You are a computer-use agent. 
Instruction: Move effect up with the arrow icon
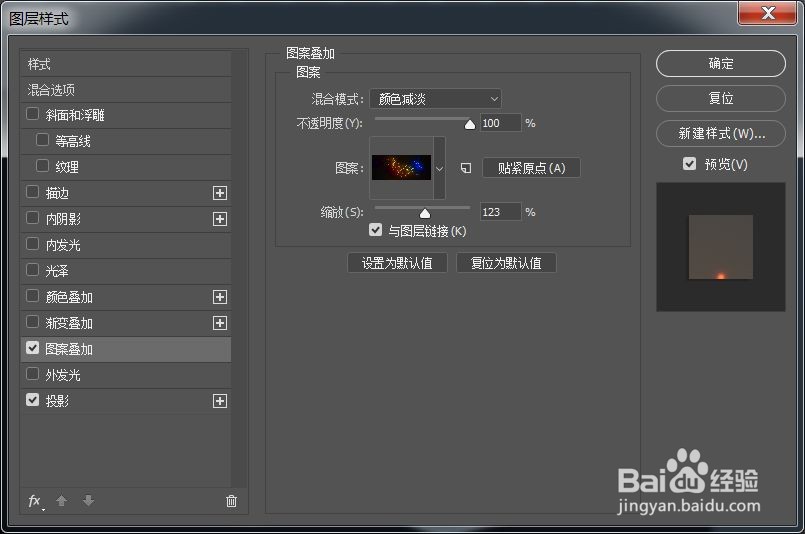pyautogui.click(x=62, y=501)
